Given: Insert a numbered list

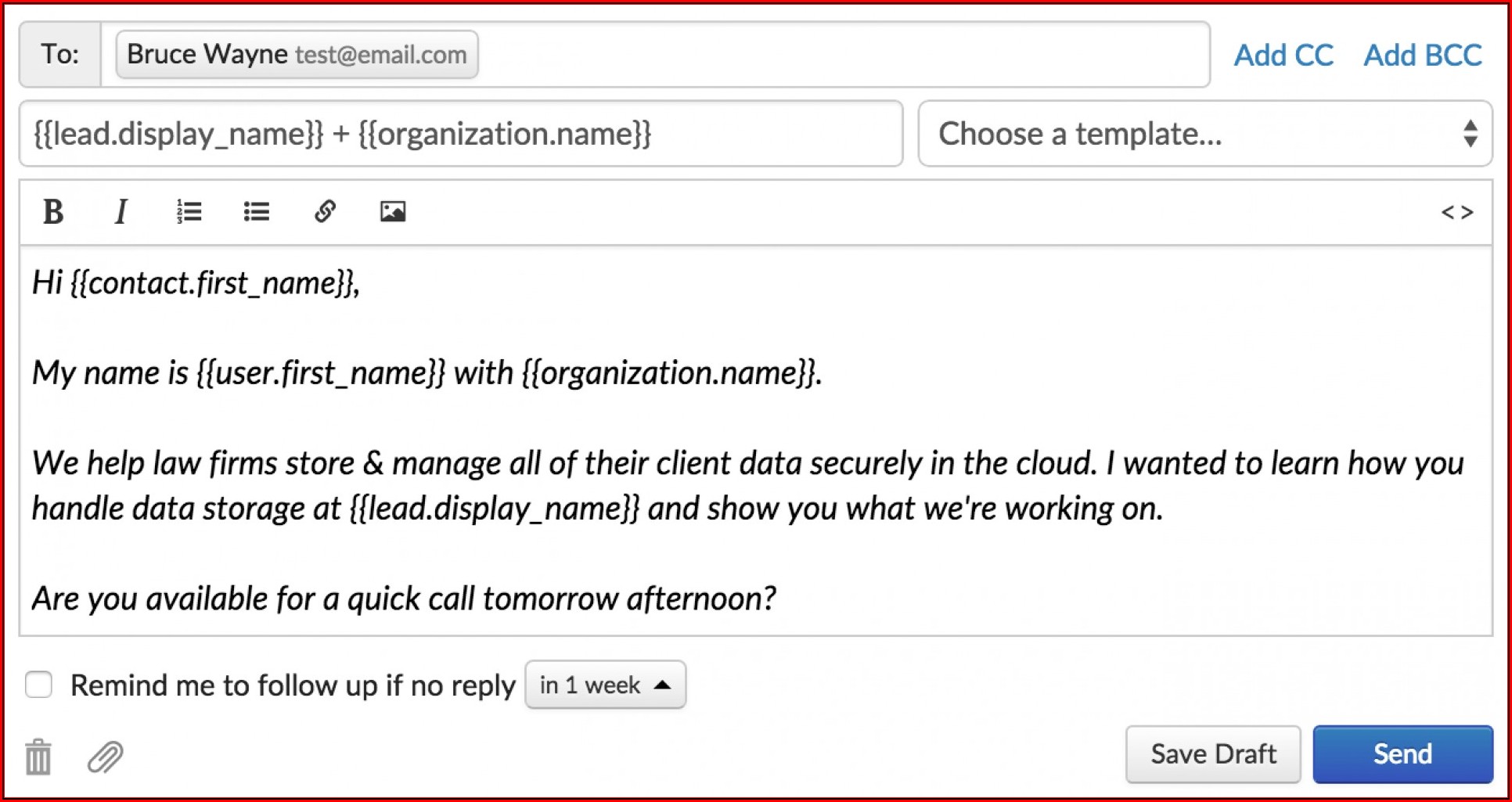Looking at the screenshot, I should [x=189, y=212].
